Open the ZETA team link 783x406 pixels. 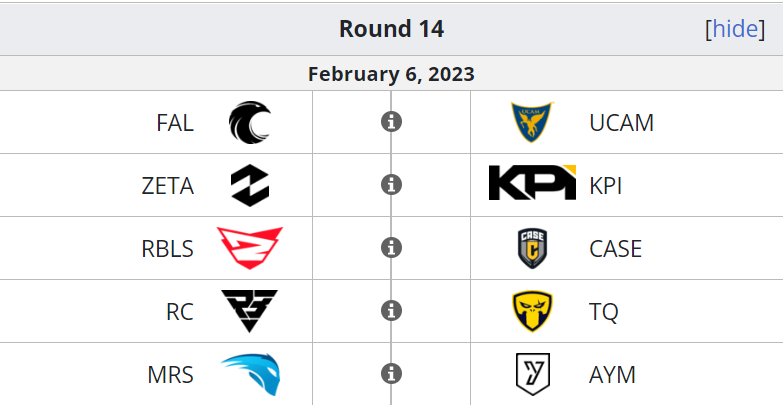pyautogui.click(x=167, y=186)
